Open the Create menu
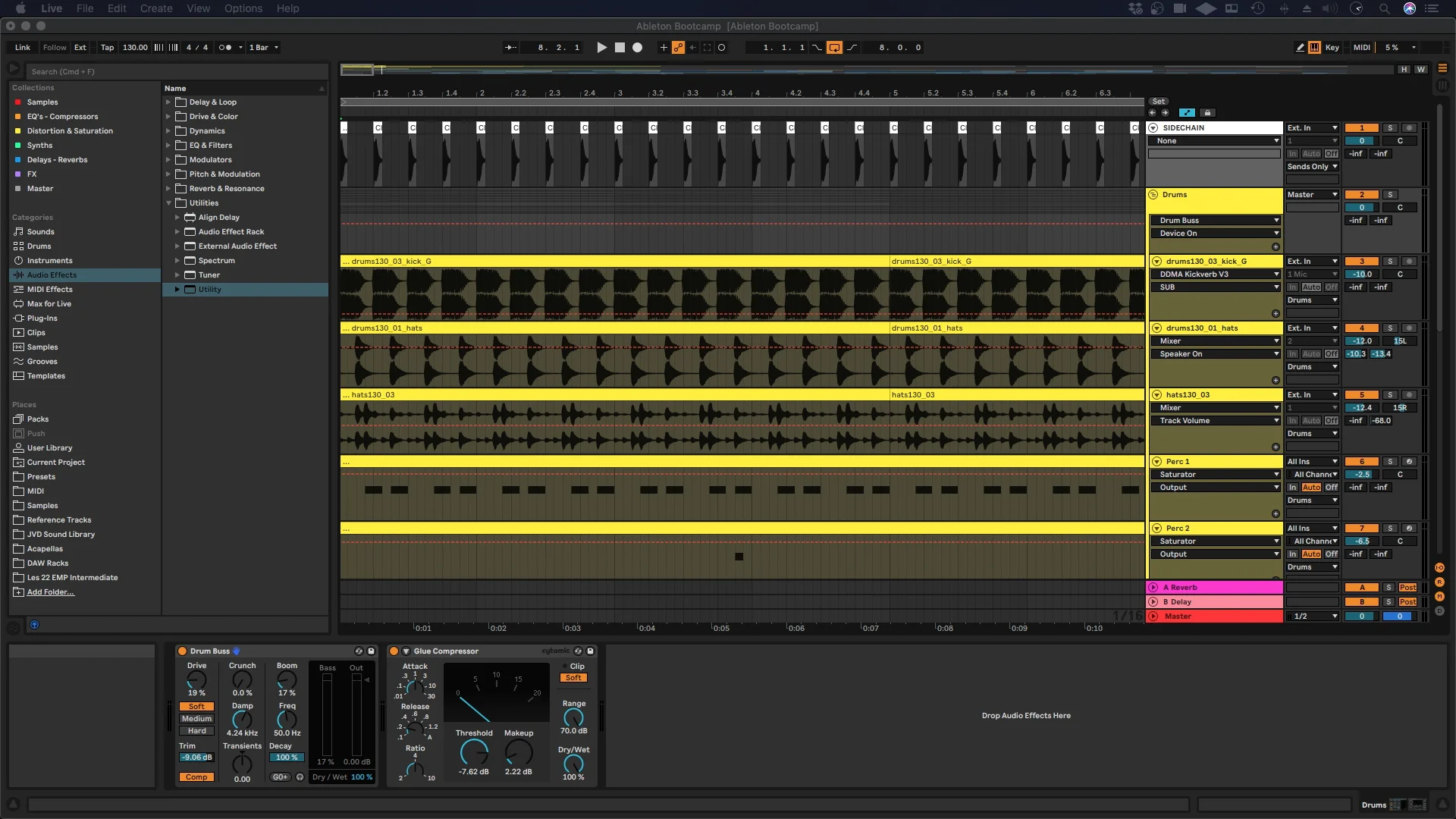Image resolution: width=1456 pixels, height=819 pixels. click(x=156, y=8)
